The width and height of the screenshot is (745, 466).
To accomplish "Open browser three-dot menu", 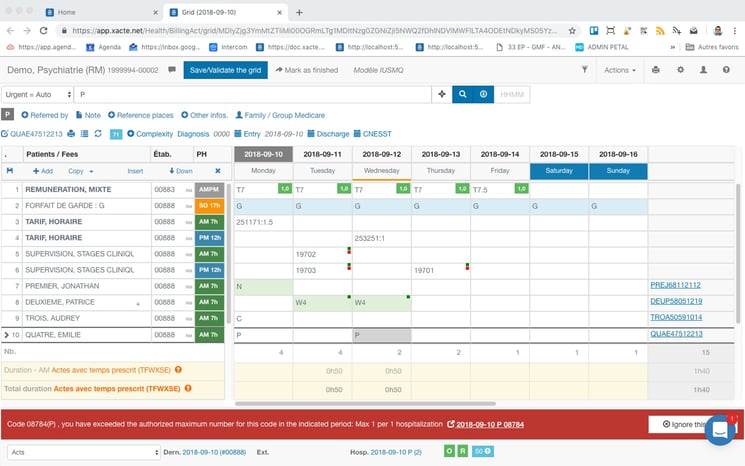I will (x=735, y=30).
